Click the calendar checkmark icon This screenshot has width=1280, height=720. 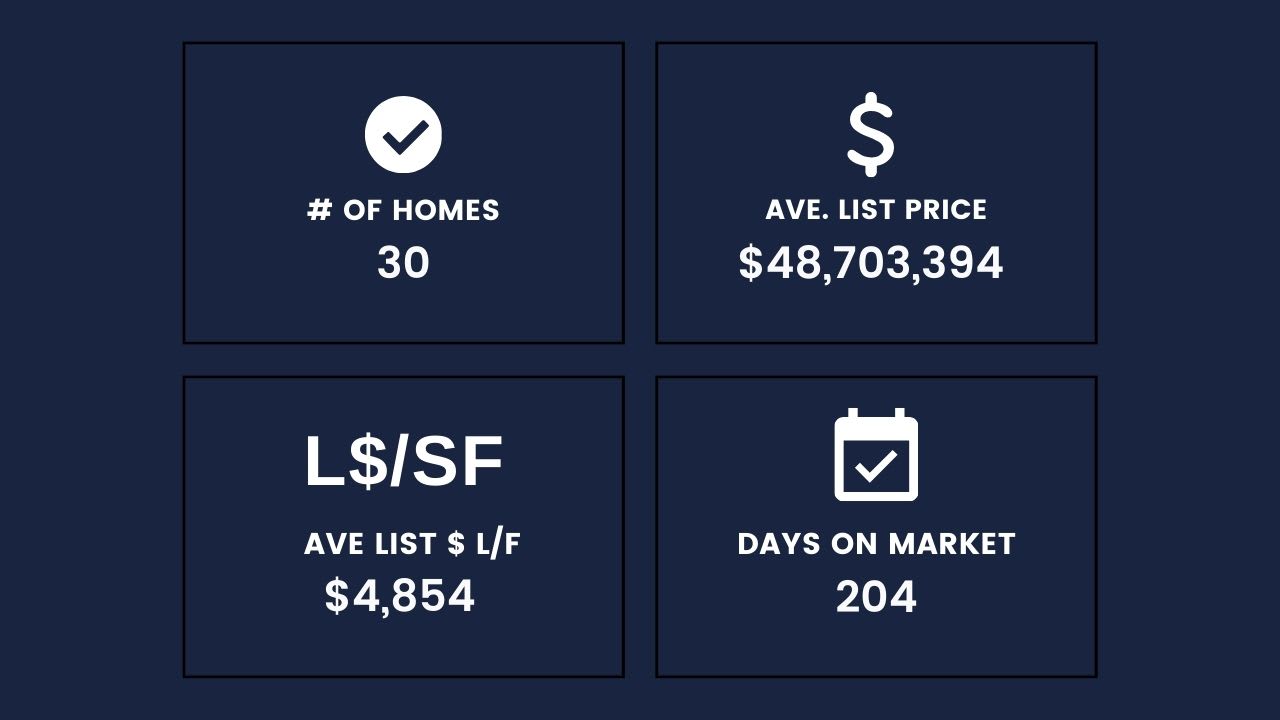pyautogui.click(x=876, y=454)
